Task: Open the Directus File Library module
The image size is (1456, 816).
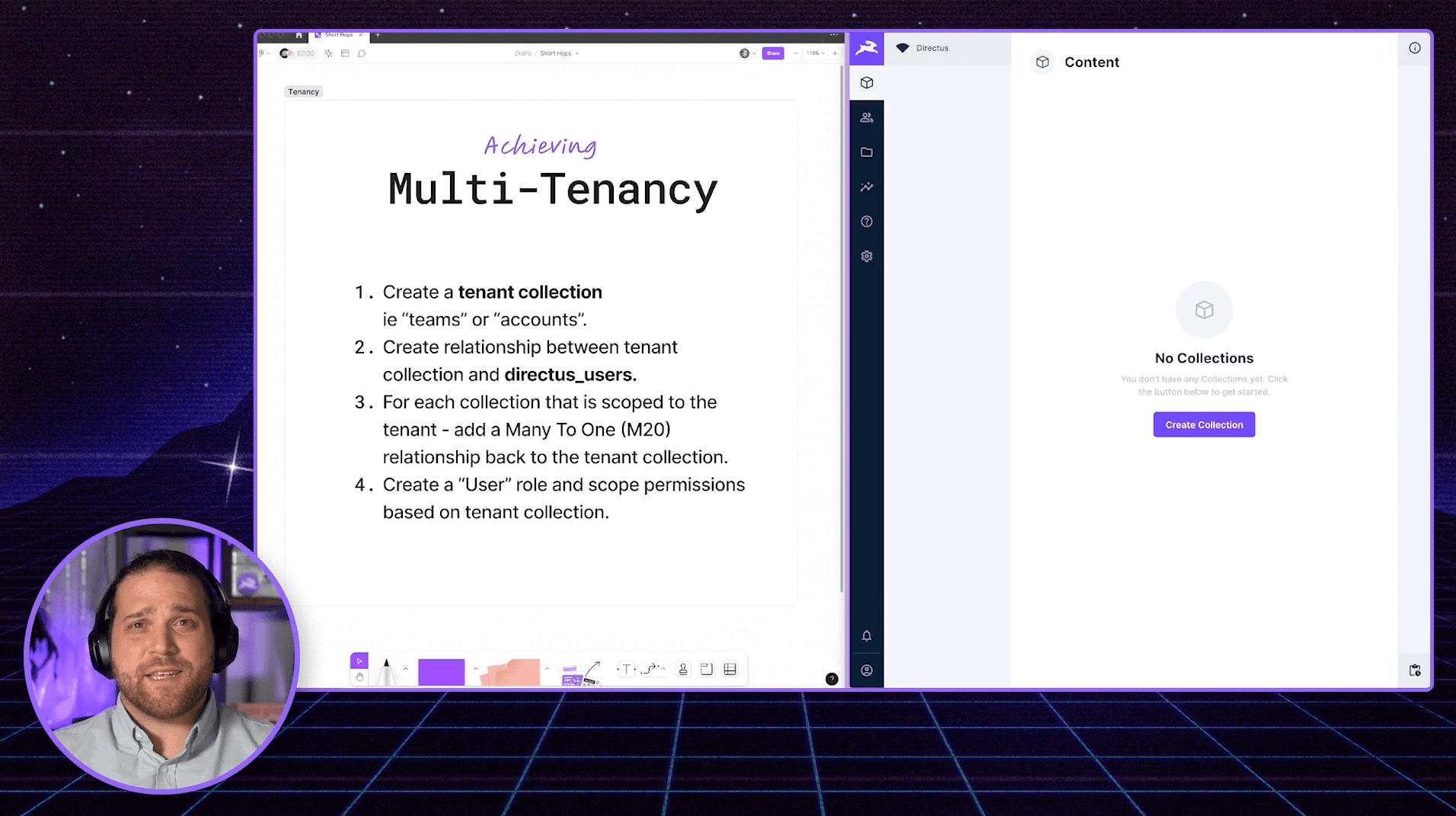Action: [x=867, y=152]
